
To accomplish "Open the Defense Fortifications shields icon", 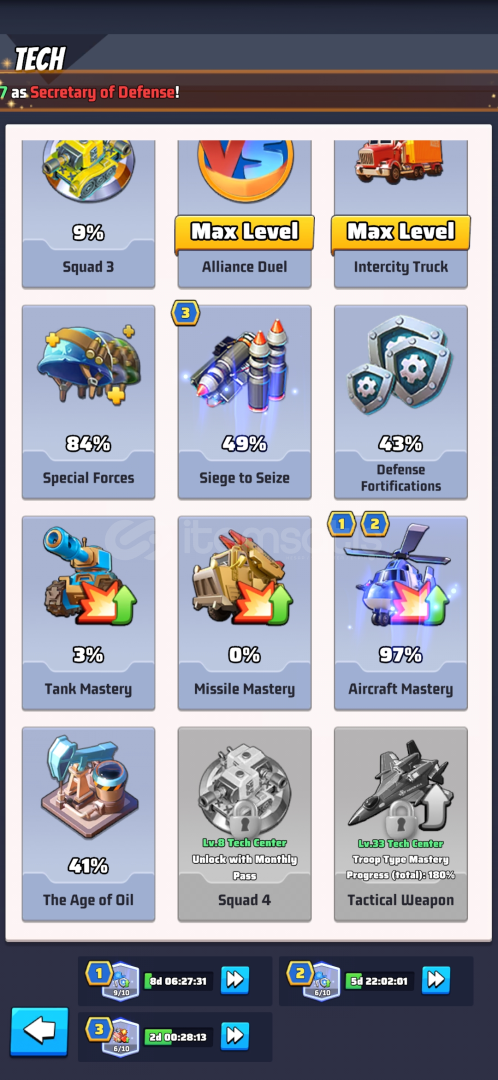I will tap(400, 365).
